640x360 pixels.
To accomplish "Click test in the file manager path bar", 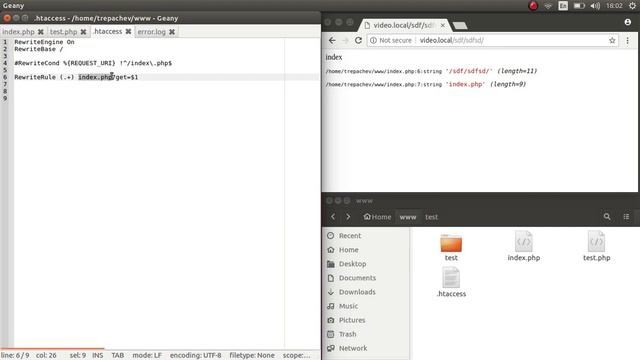I will click(x=431, y=217).
